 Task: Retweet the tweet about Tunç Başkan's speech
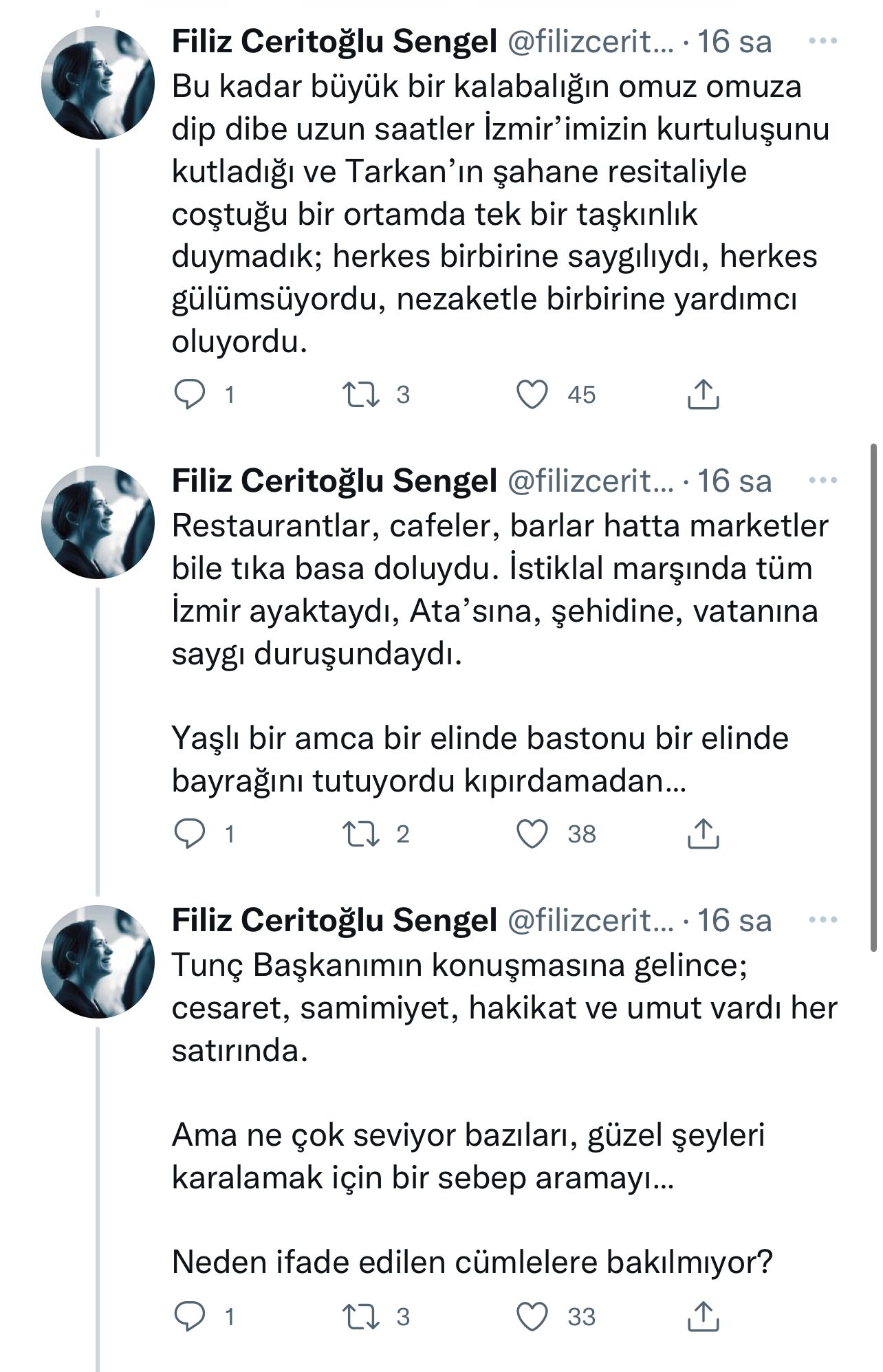tap(361, 1317)
